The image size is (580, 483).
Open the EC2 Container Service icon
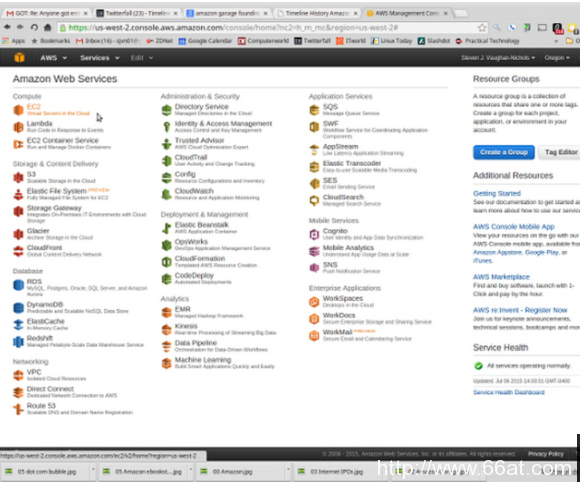[x=18, y=144]
